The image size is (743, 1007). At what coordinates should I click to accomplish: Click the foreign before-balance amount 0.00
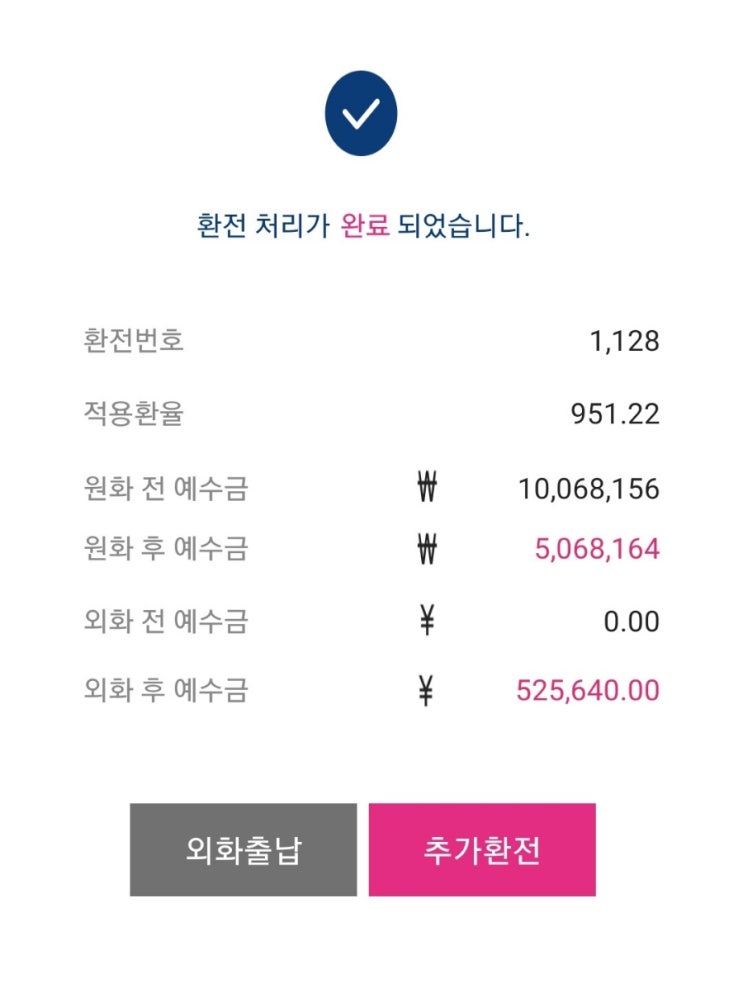631,622
